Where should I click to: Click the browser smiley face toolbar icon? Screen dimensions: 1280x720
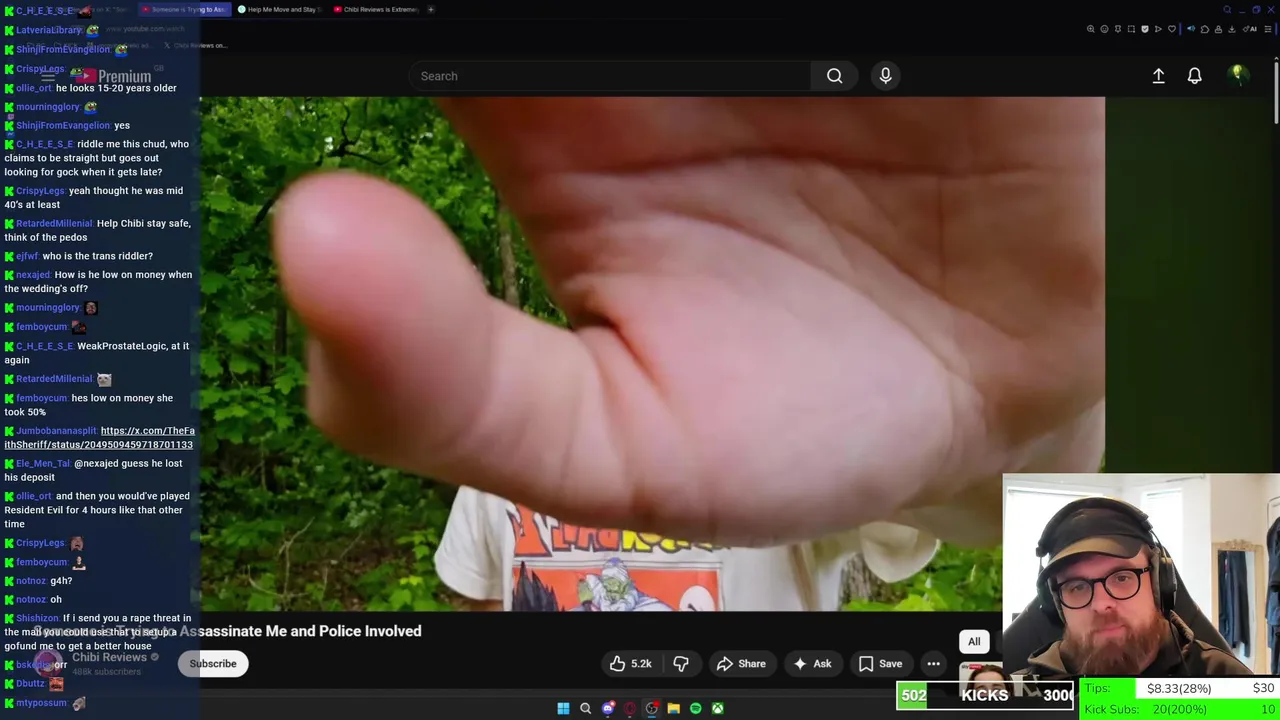[x=1104, y=29]
